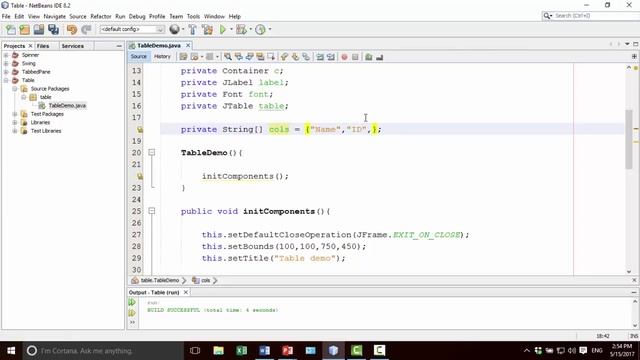Screen dimensions: 640x360
Task: Click the Shift Line Right icon
Action: pyautogui.click(x=331, y=57)
